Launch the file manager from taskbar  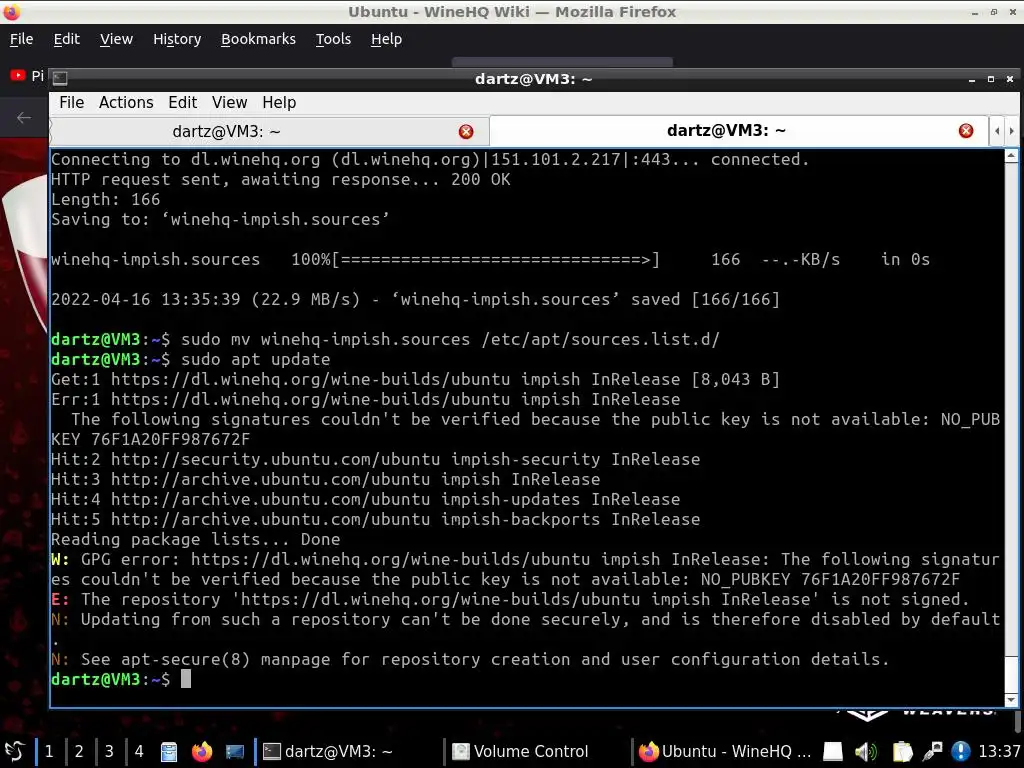(x=169, y=752)
